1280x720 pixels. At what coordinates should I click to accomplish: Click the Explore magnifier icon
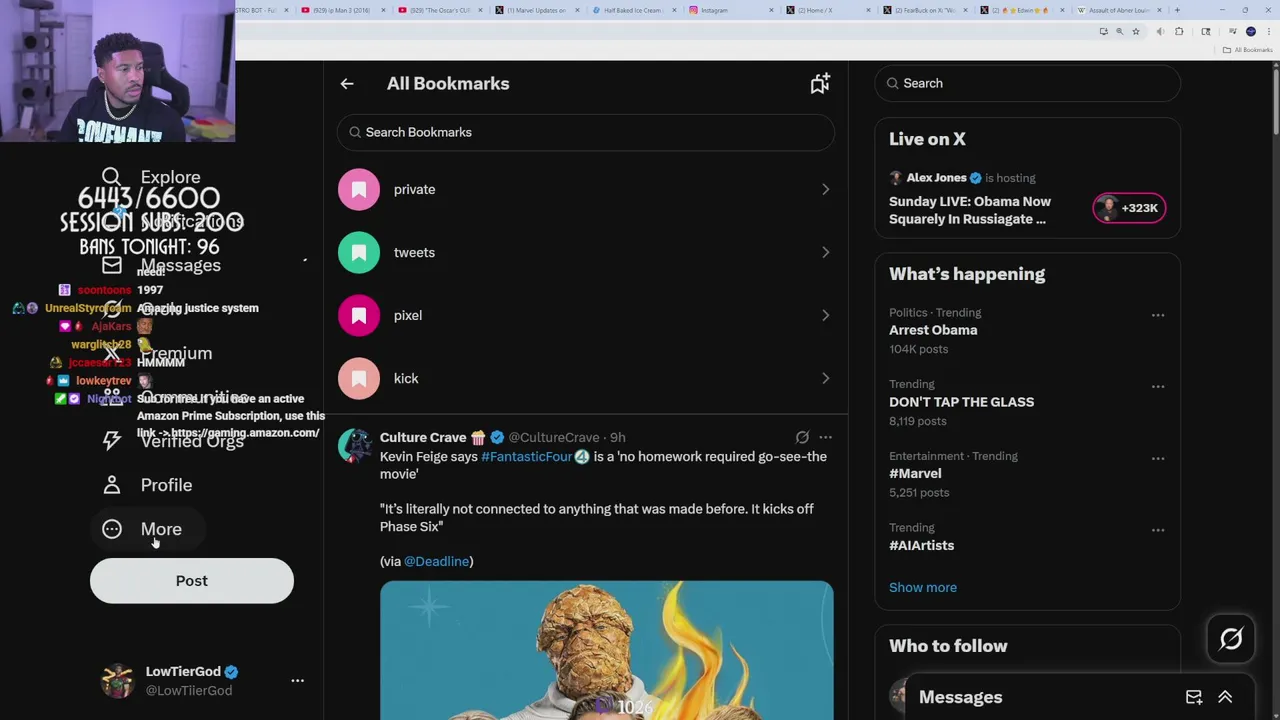112,177
